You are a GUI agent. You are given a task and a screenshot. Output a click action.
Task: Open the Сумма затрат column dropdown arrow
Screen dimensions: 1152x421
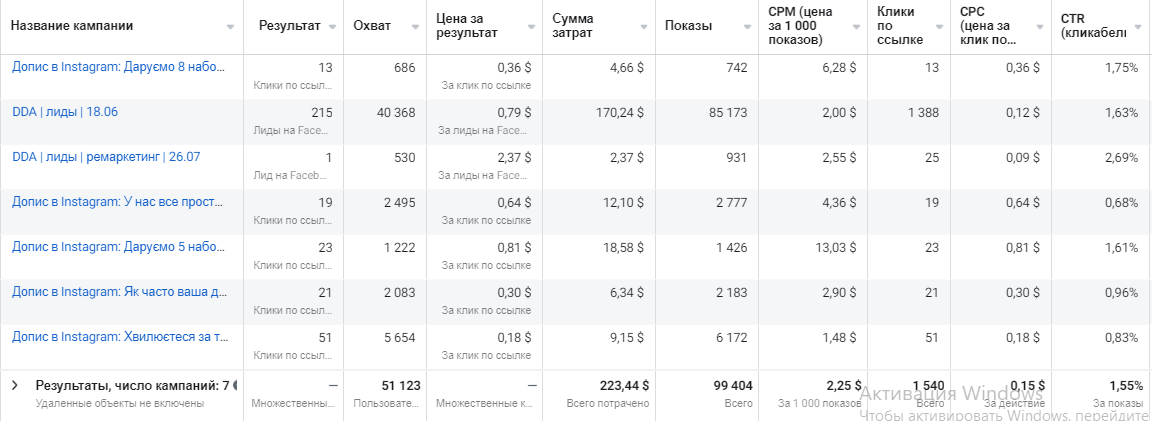(645, 27)
